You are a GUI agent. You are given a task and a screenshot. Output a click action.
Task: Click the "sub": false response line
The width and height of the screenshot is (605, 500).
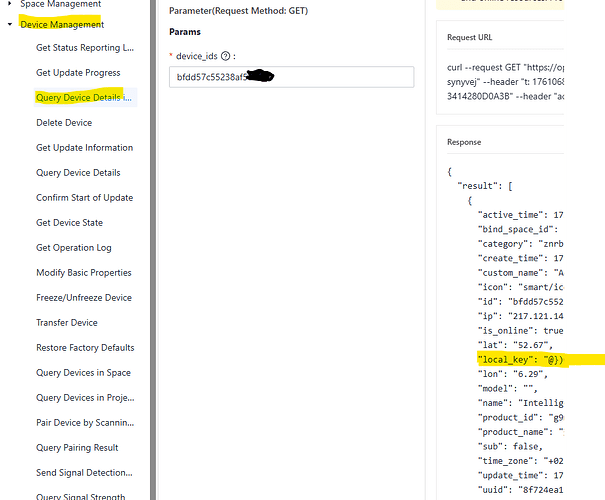click(x=510, y=446)
